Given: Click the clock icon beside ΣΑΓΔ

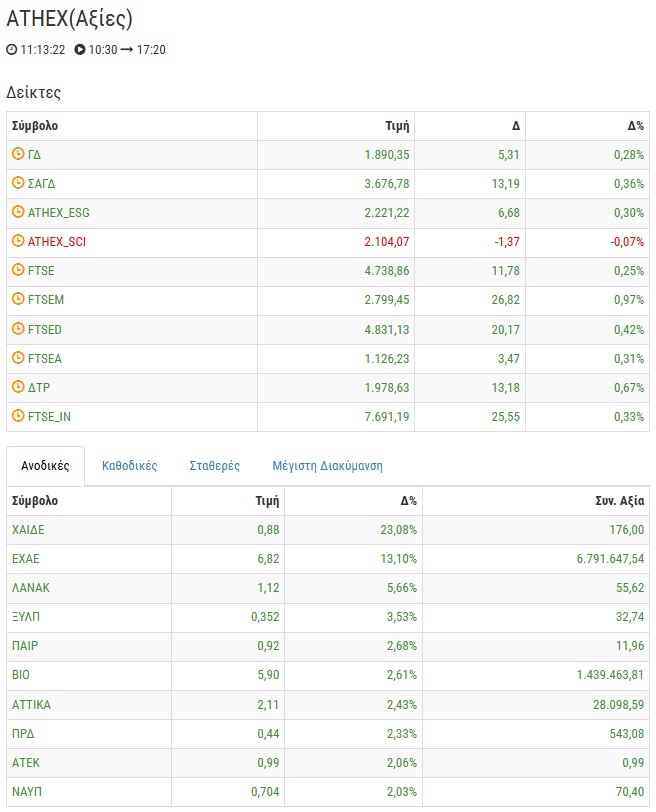Looking at the screenshot, I should pyautogui.click(x=18, y=183).
